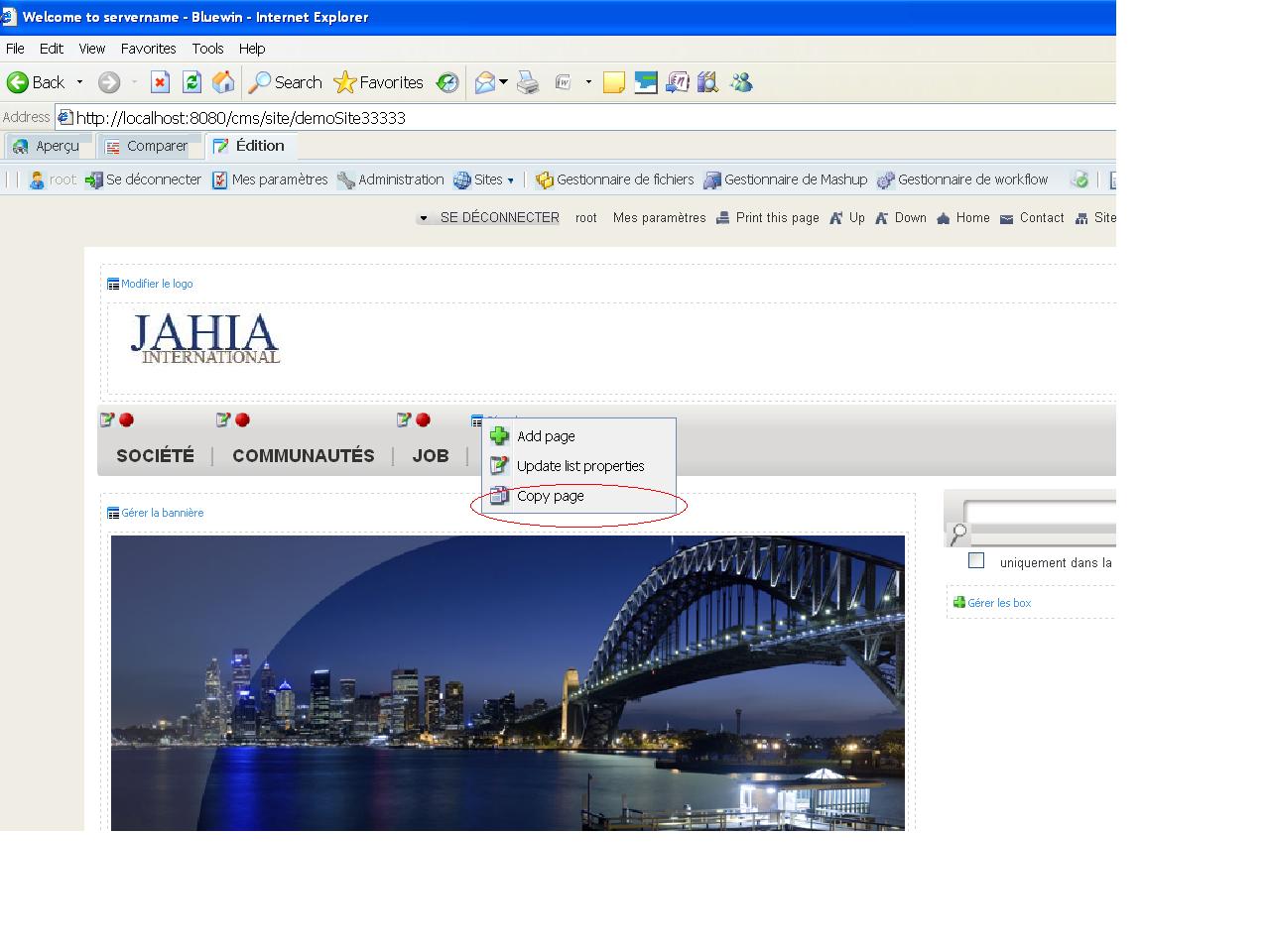Screen dimensions: 1270x952
Task: Open the SOCIÉTÉ navigation item
Action: (x=156, y=456)
